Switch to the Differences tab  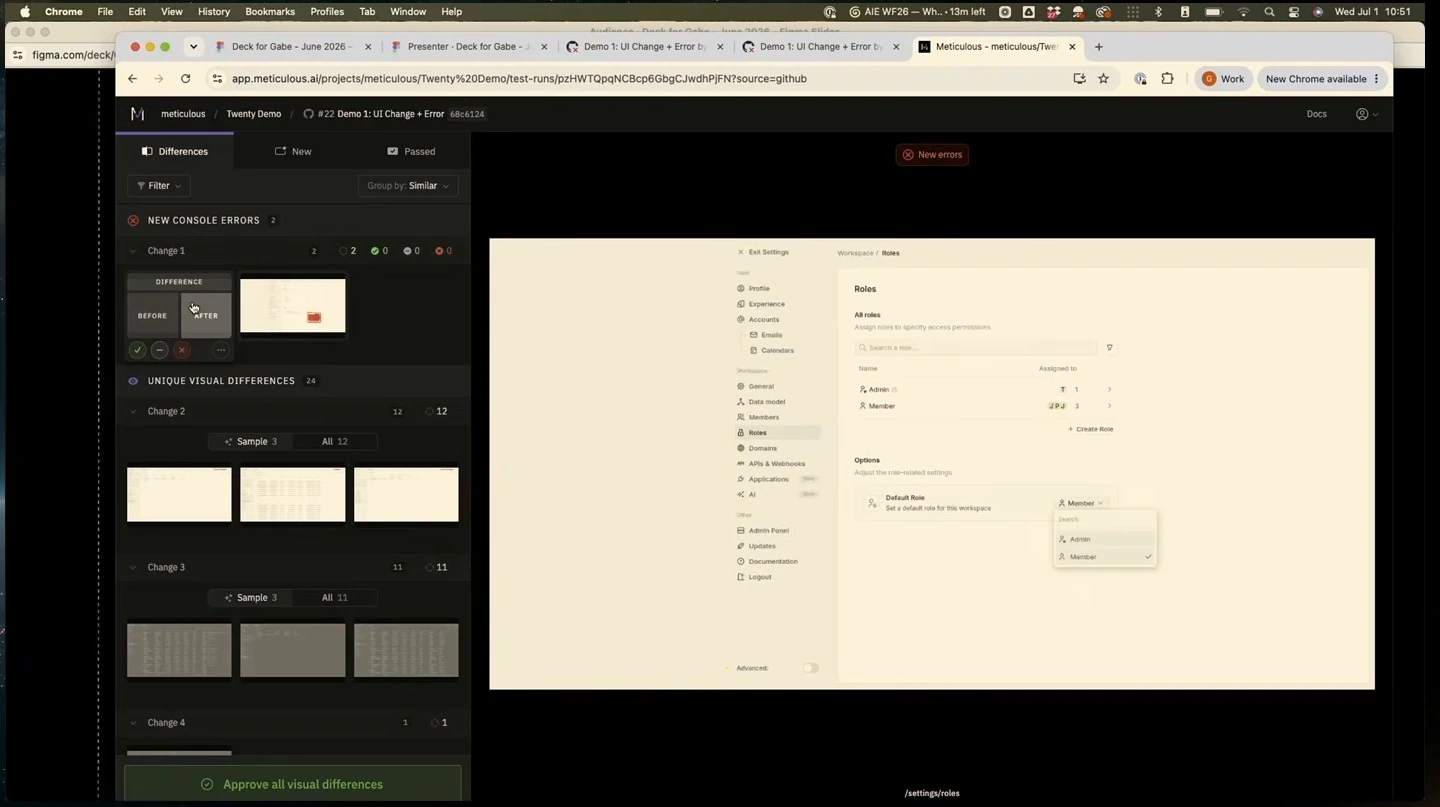(175, 151)
